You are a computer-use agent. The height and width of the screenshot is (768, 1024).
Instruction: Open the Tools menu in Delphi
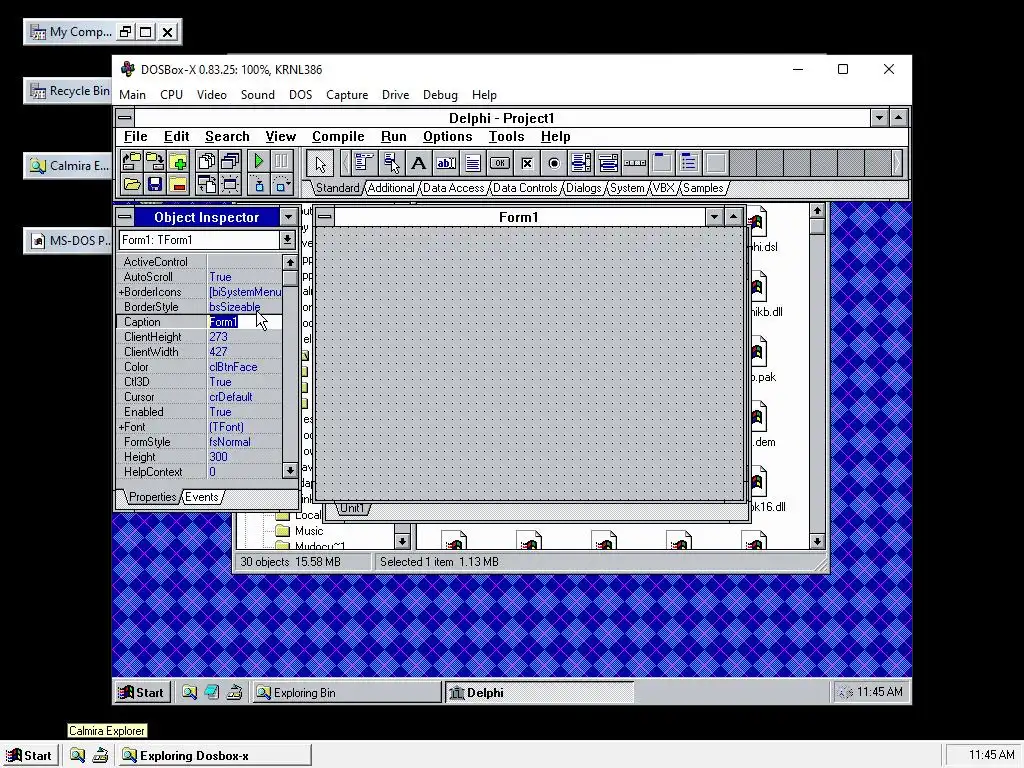pyautogui.click(x=506, y=136)
